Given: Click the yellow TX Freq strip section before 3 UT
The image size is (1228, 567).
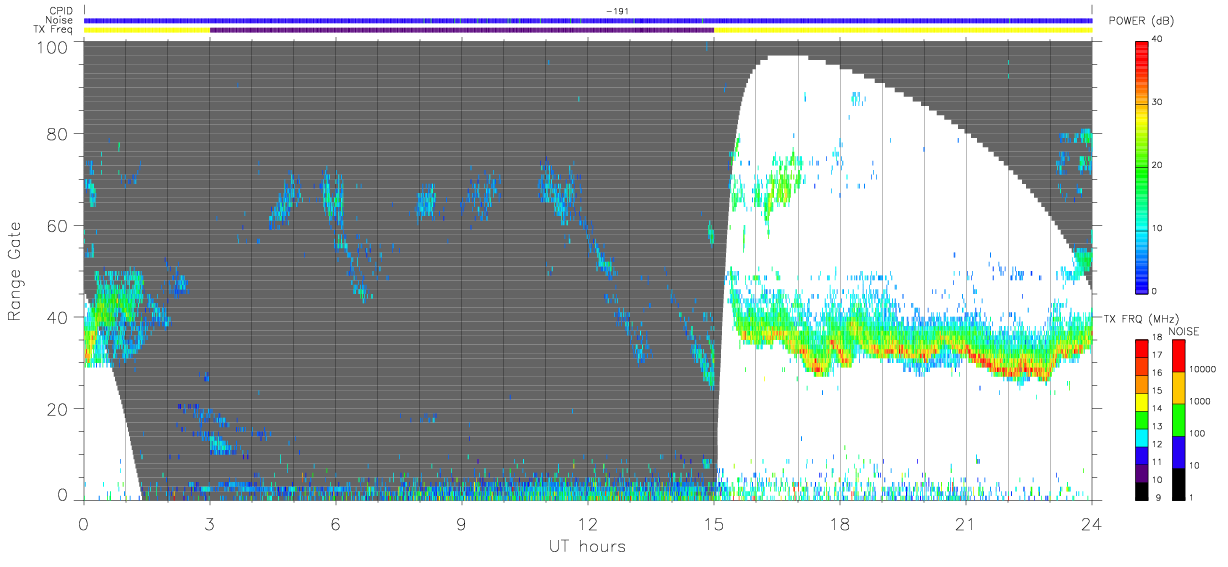Looking at the screenshot, I should (x=147, y=30).
